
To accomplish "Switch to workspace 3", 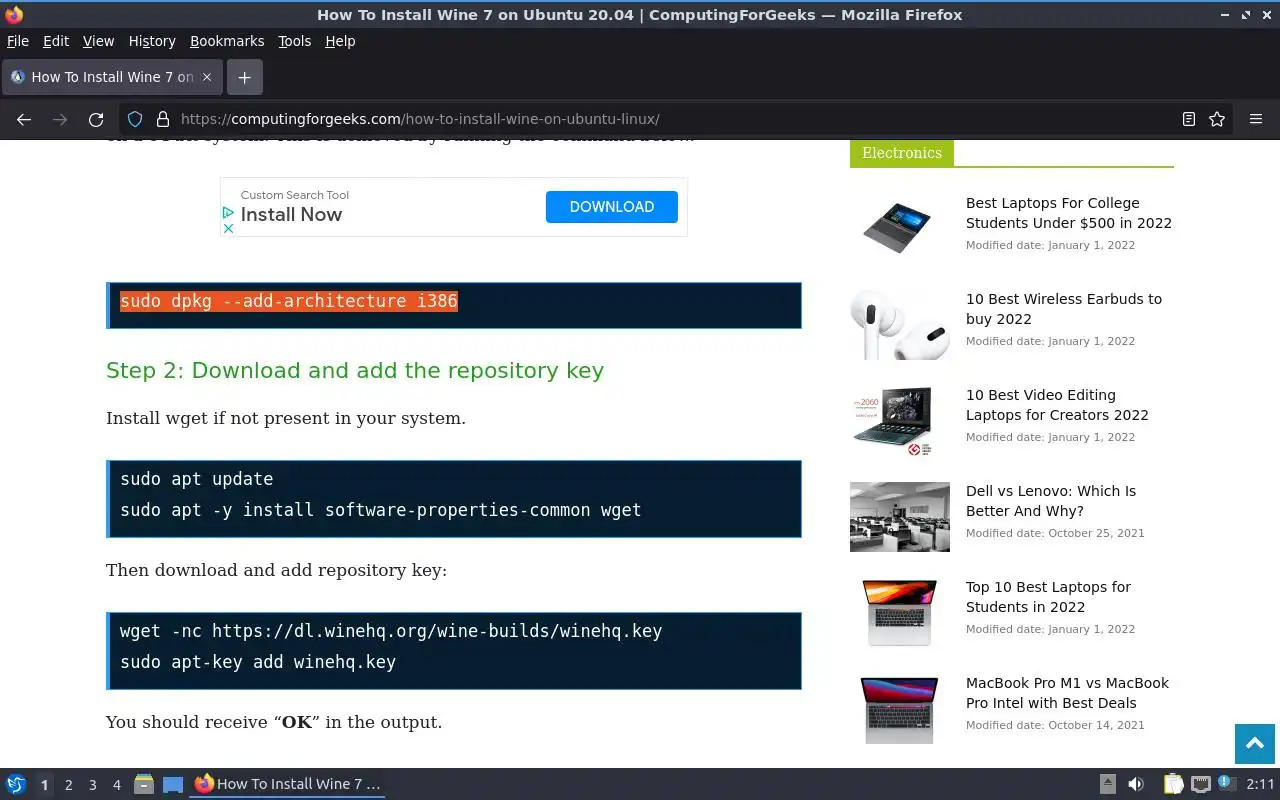I will coord(92,785).
